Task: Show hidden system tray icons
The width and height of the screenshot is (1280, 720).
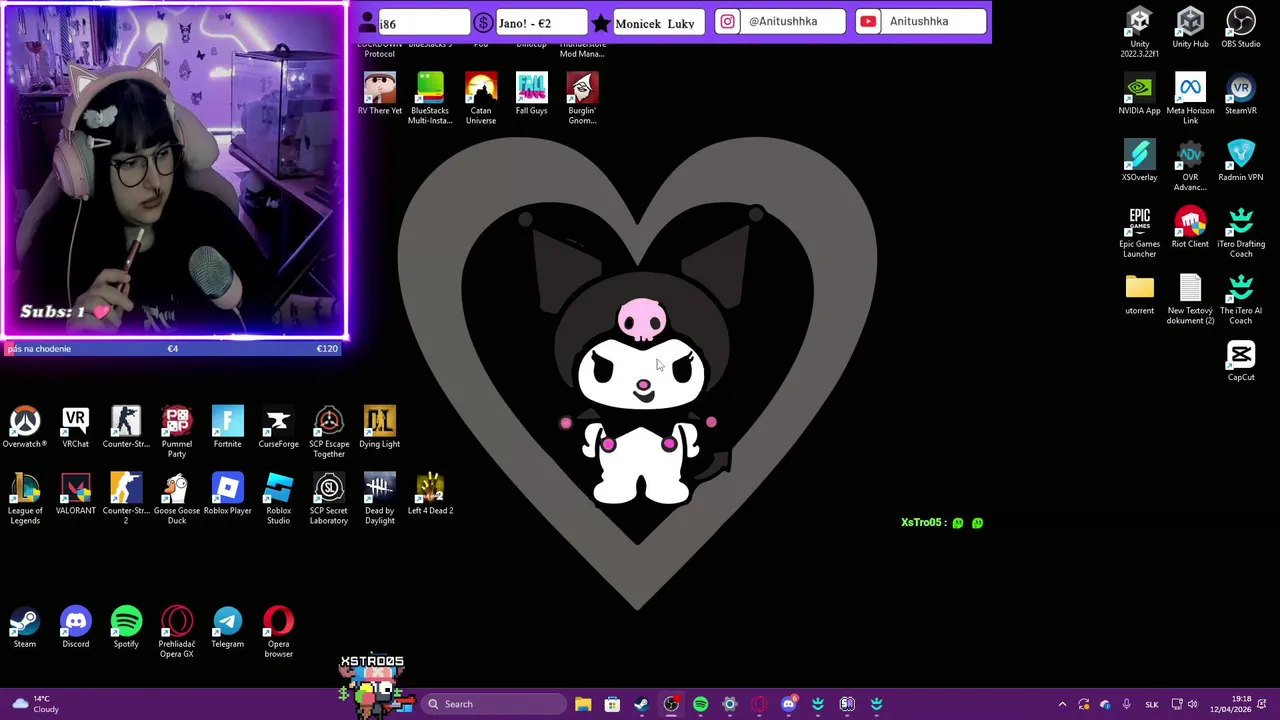Action: [x=1062, y=704]
